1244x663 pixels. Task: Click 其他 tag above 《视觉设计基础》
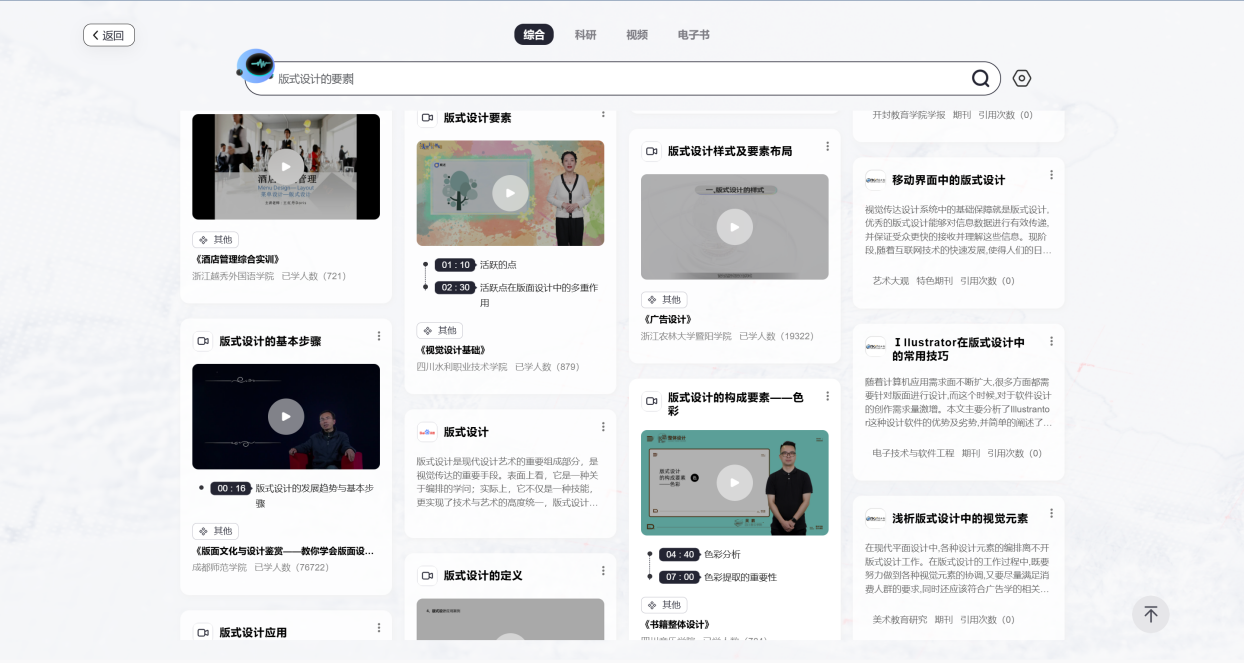[x=440, y=330]
